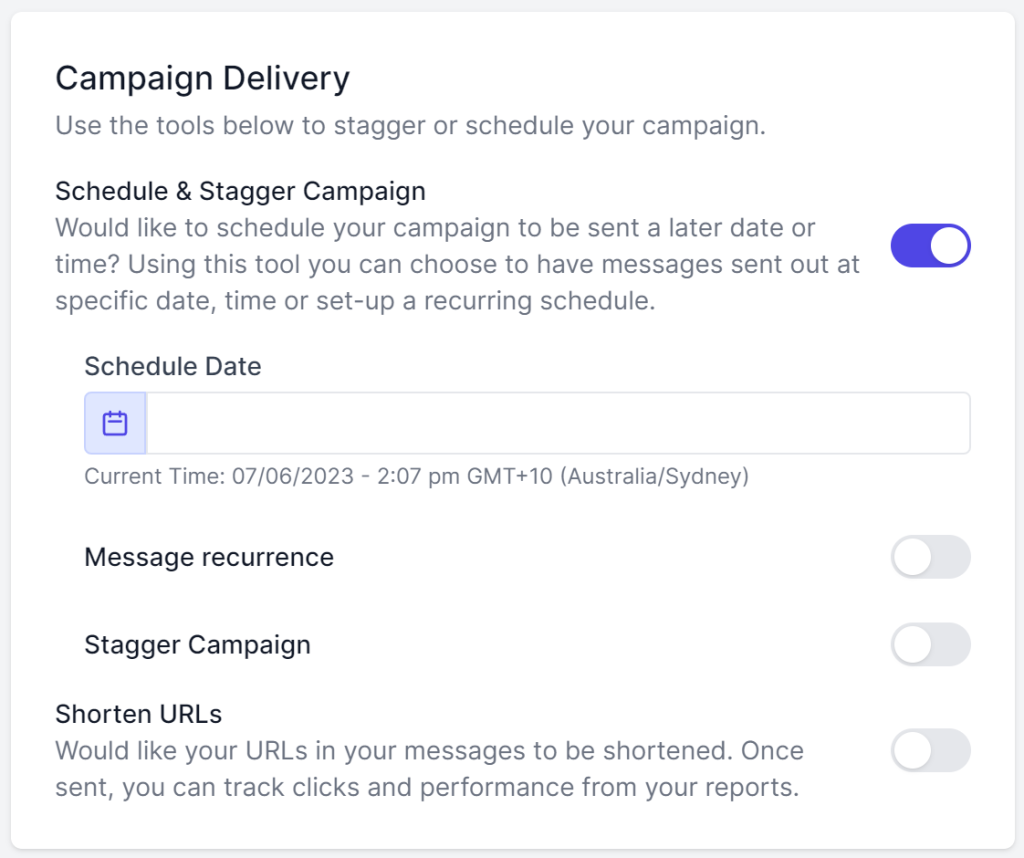
Task: Click the Stagger Campaign label text
Action: click(196, 644)
